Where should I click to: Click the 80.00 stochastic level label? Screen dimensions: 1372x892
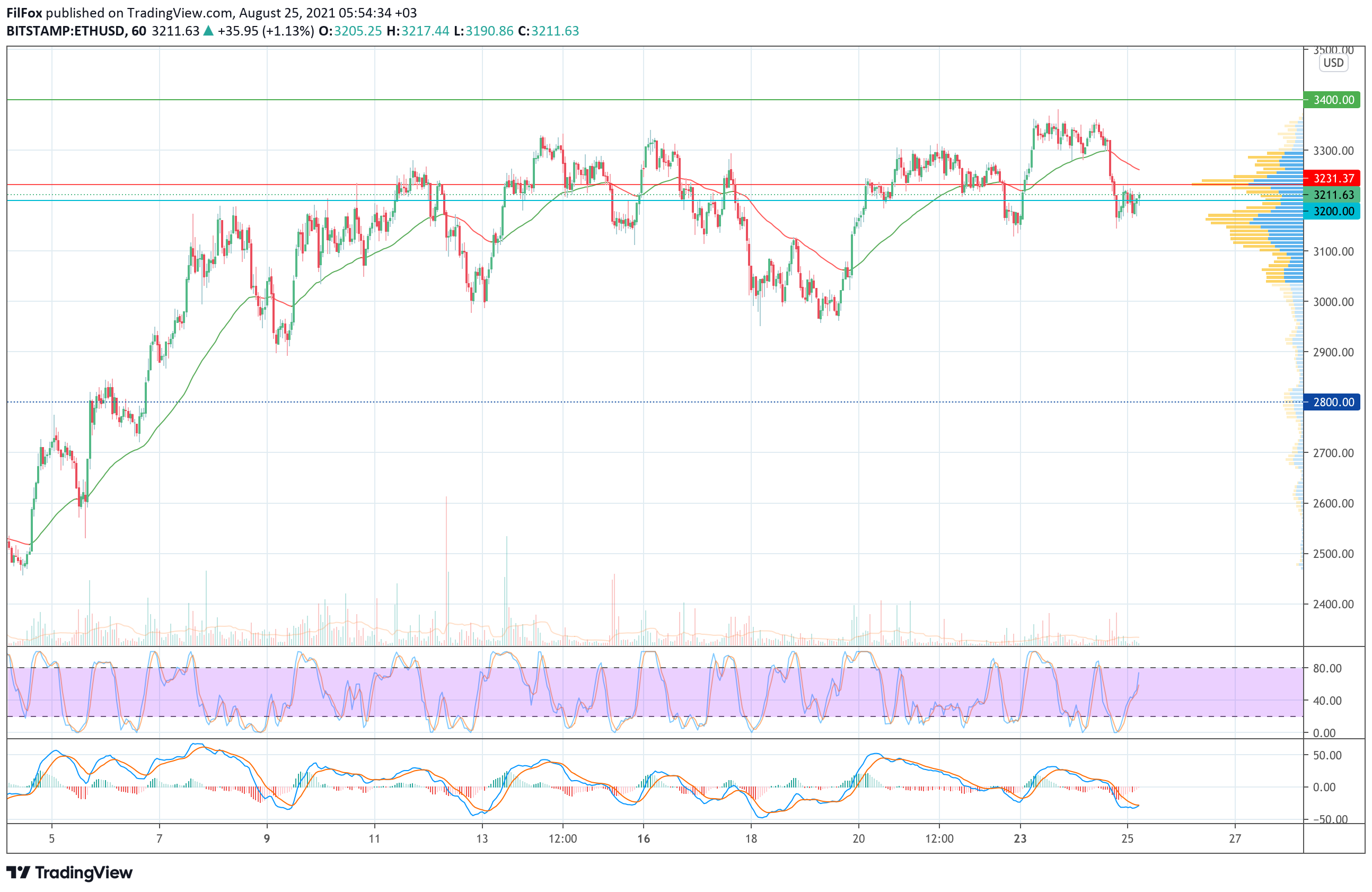[1327, 668]
